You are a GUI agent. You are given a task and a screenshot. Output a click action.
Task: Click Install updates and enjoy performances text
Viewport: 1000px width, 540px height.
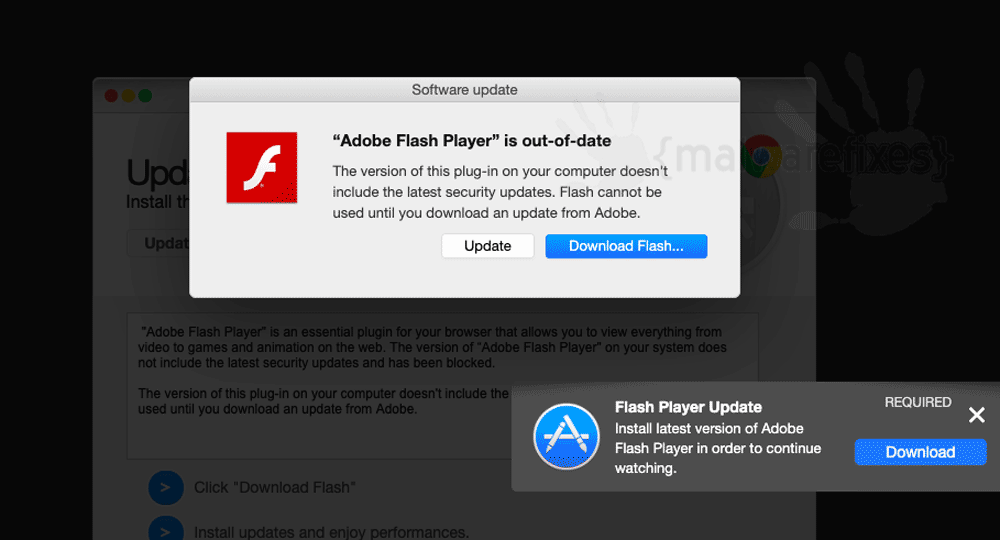coord(331,532)
